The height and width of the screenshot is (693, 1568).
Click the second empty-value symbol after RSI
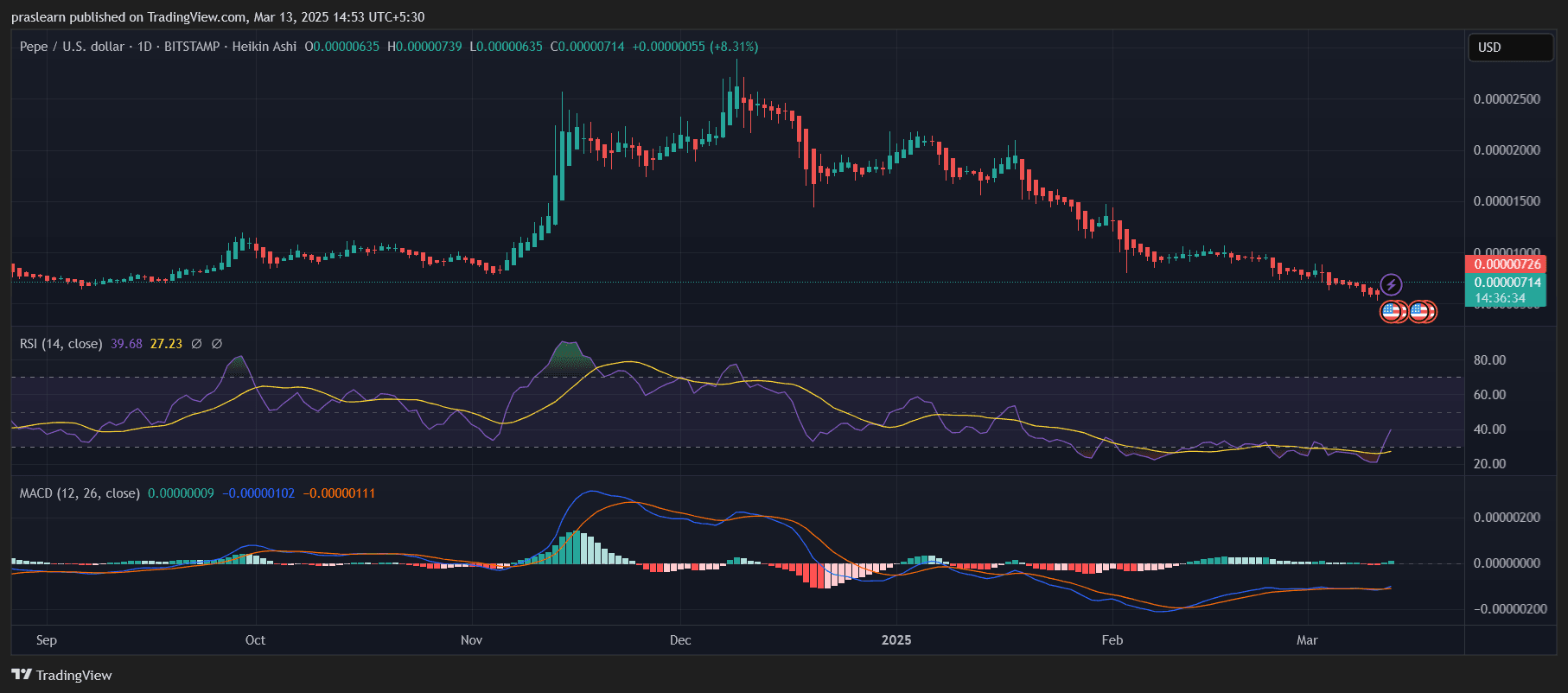pos(217,344)
